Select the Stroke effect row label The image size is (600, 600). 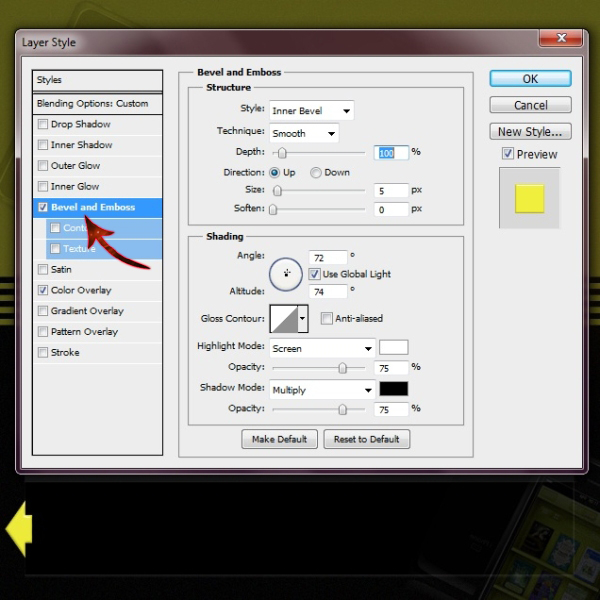point(65,352)
